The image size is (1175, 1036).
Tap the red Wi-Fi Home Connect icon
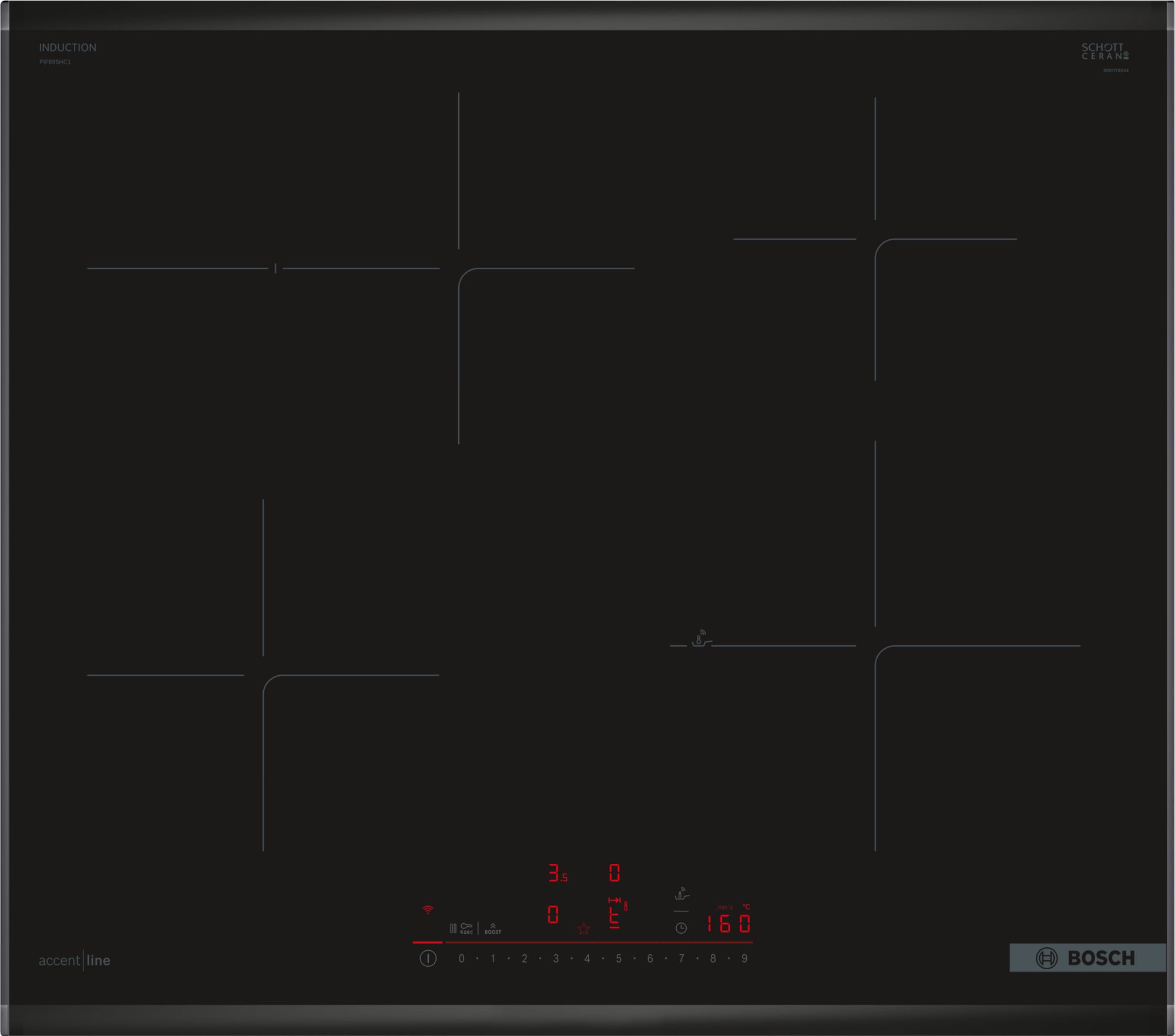428,910
